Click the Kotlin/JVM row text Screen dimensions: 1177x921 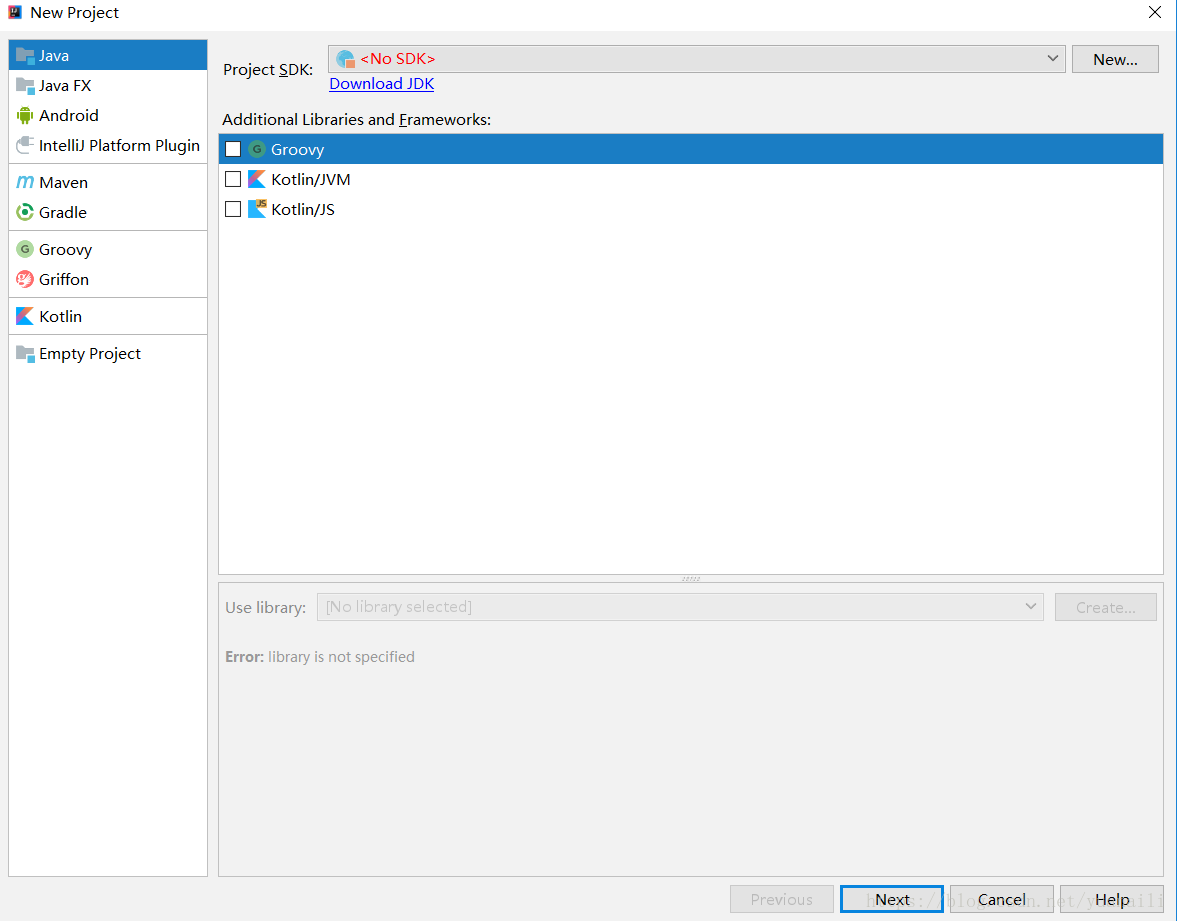click(x=311, y=179)
